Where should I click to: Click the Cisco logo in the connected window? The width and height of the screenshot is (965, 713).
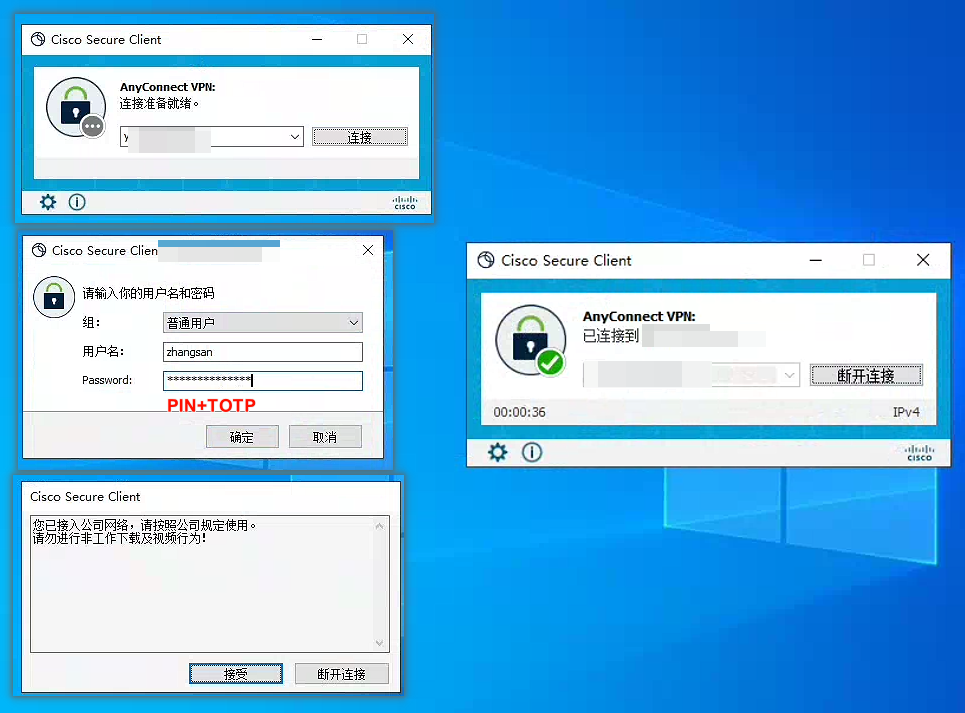[919, 453]
